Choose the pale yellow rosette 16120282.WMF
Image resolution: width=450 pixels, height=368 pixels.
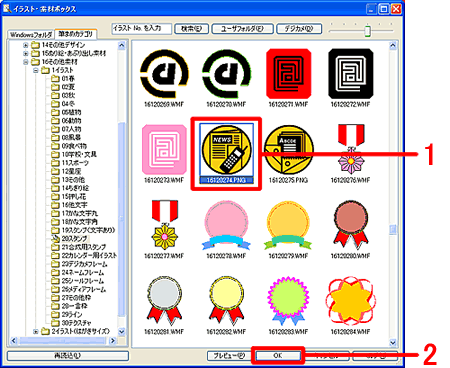[x=226, y=301]
